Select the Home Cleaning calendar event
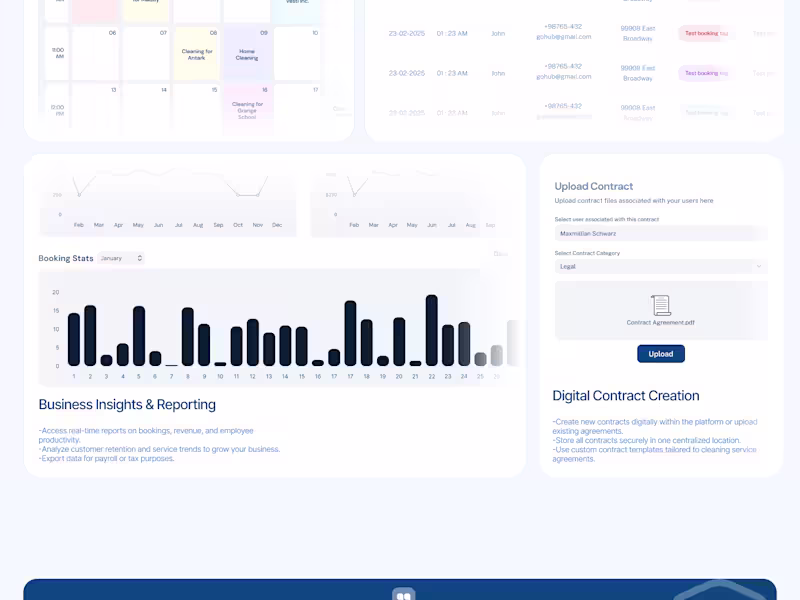800x600 pixels. (247, 54)
